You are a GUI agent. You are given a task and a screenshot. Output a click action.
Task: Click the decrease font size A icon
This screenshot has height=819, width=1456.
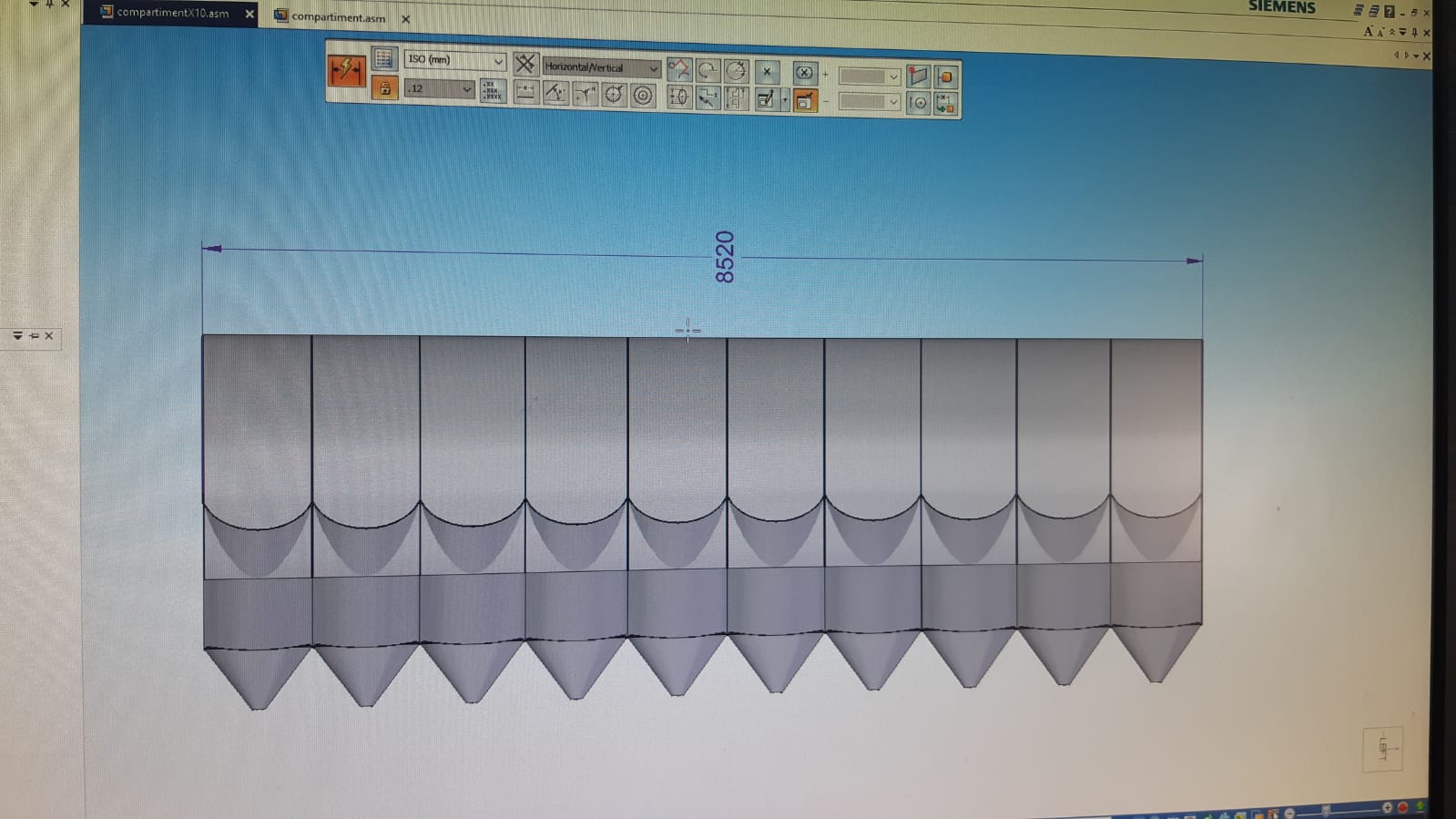pos(1380,33)
